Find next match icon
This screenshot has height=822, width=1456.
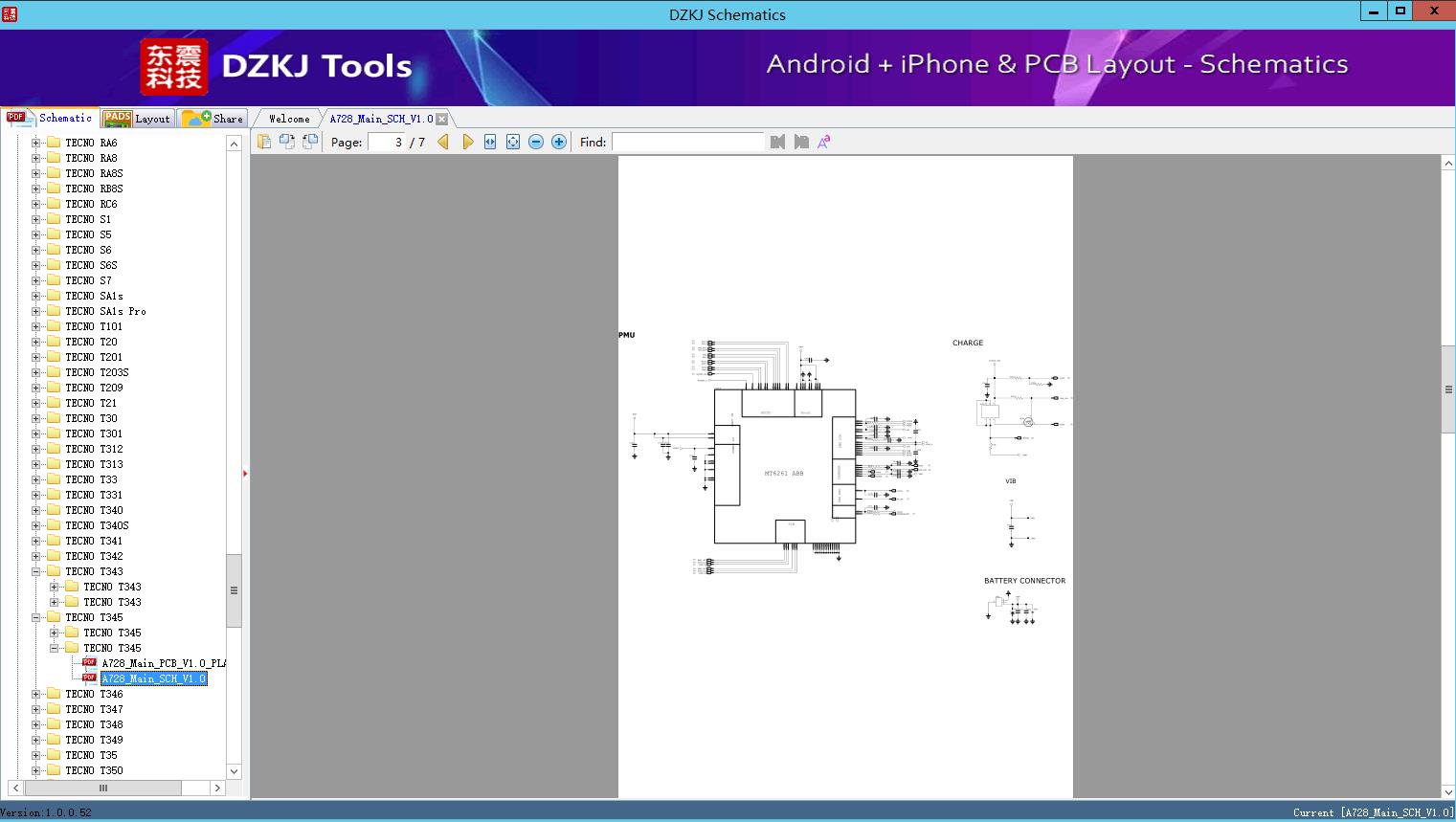click(801, 142)
